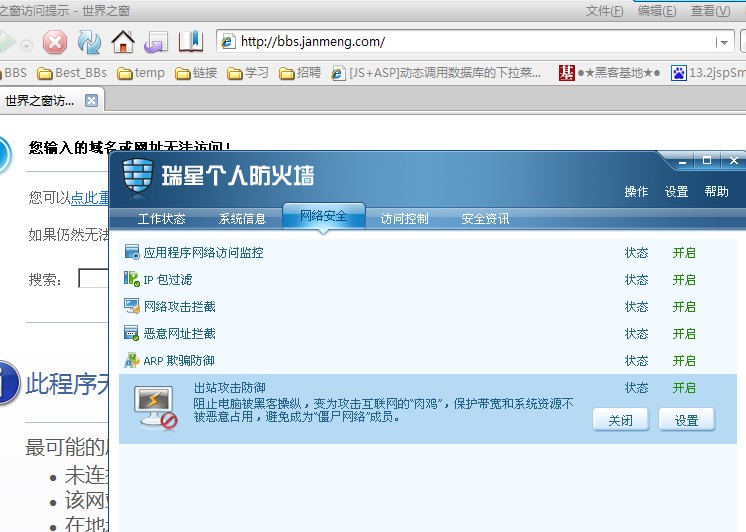Select the IP 包过滤 item
Image resolution: width=746 pixels, height=532 pixels.
click(167, 279)
